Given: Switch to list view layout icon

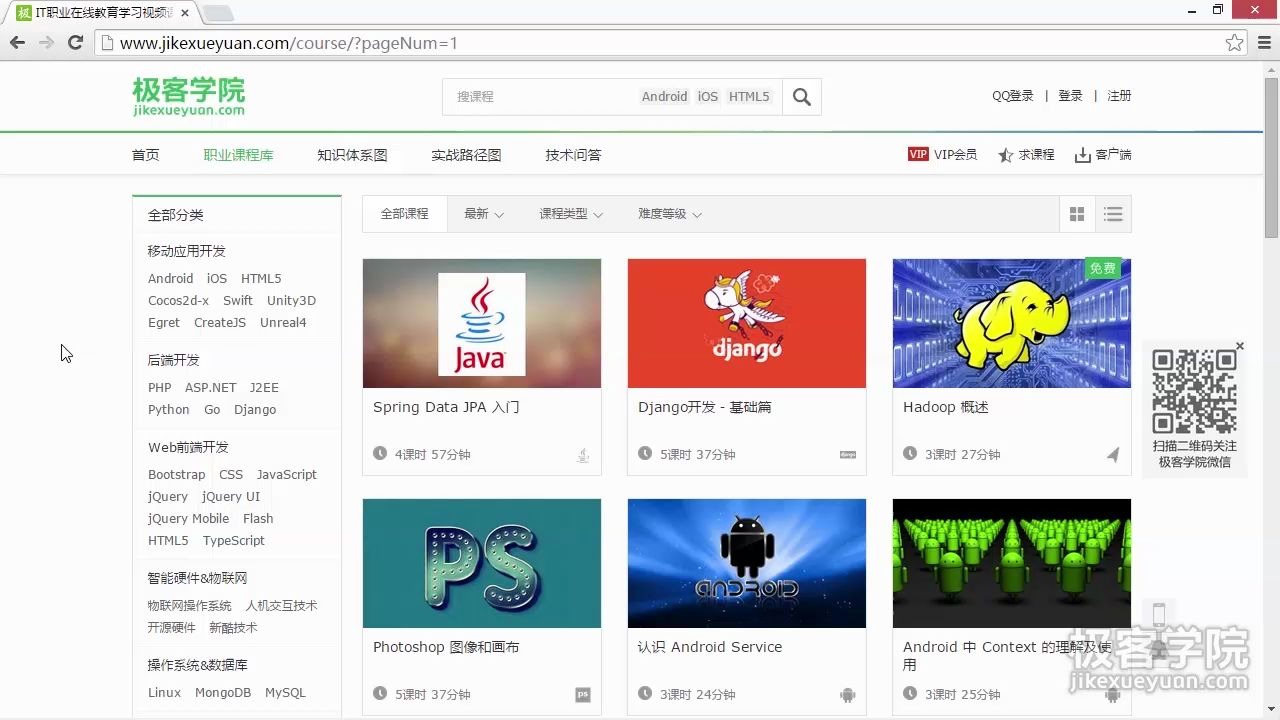Looking at the screenshot, I should (x=1113, y=213).
